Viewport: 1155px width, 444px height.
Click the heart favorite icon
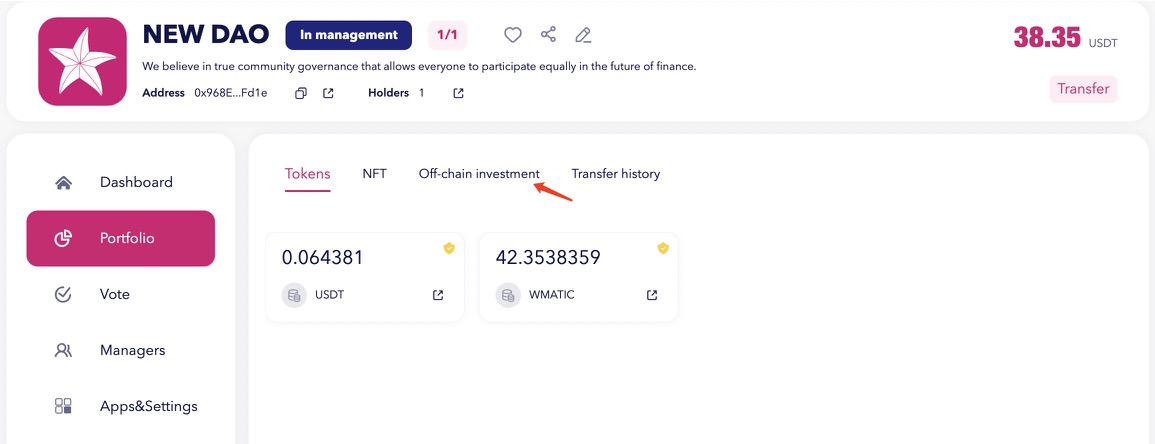click(x=513, y=35)
